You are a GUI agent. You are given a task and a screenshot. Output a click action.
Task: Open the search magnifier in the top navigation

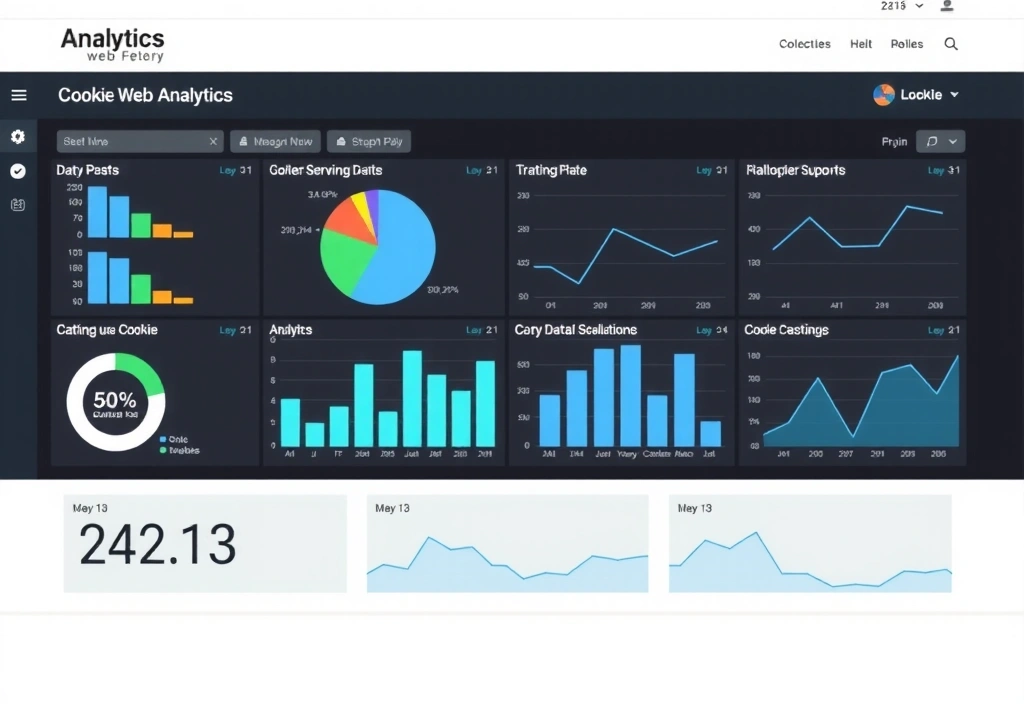pos(950,44)
